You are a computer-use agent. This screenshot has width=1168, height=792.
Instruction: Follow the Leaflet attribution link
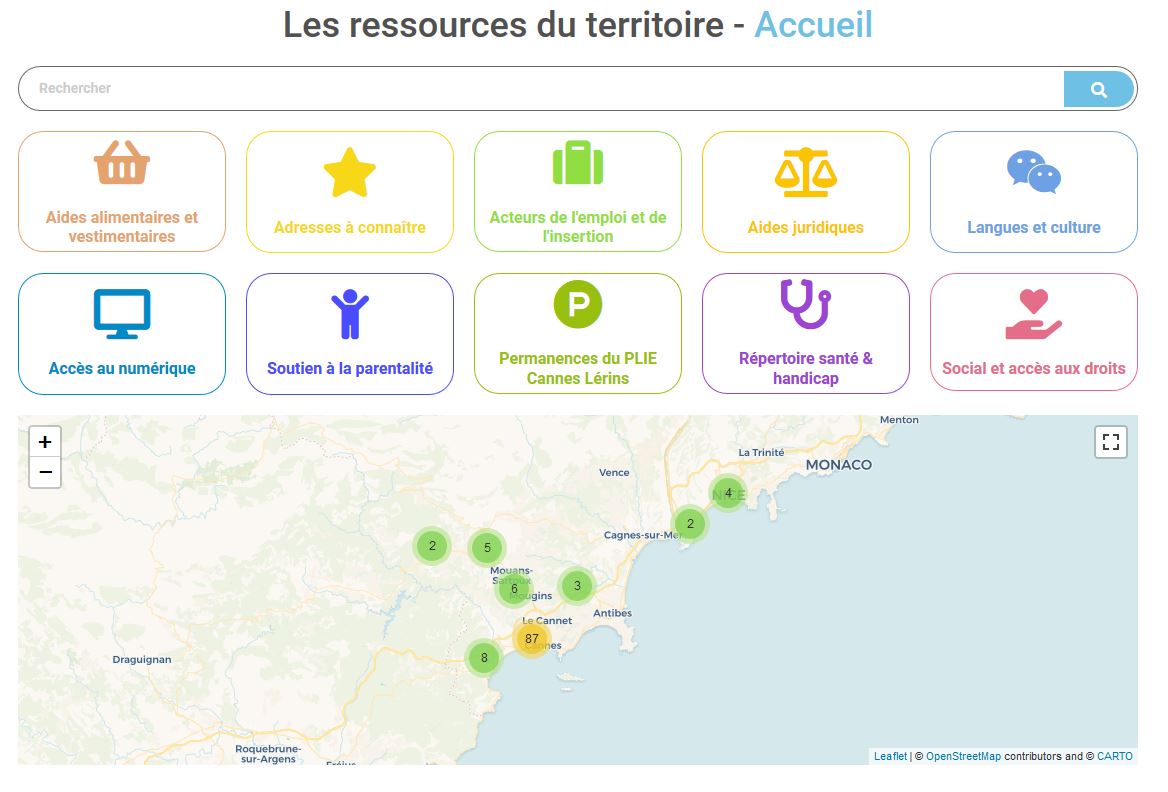point(890,757)
